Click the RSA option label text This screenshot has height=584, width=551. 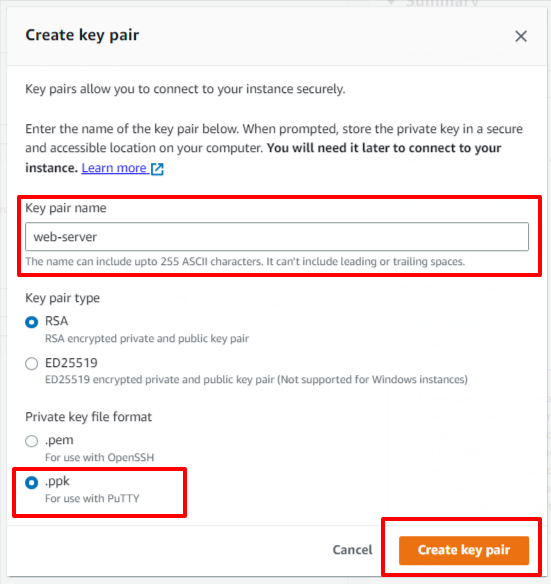tap(57, 321)
